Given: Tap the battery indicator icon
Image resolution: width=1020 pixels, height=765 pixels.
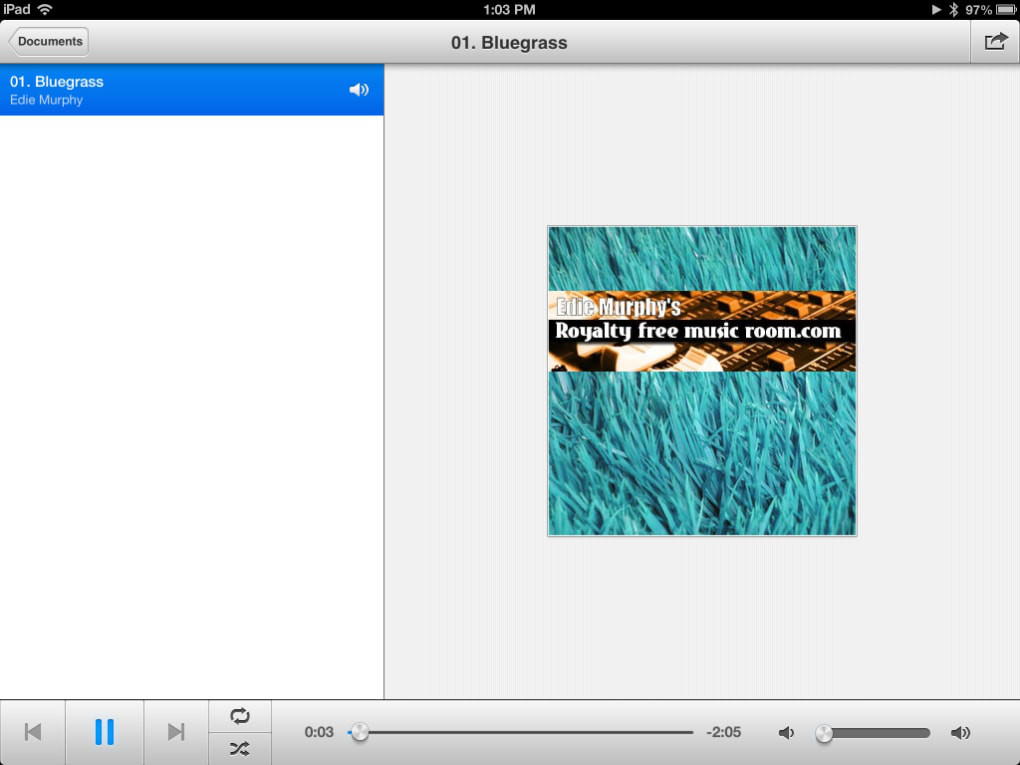Looking at the screenshot, I should tap(1006, 10).
